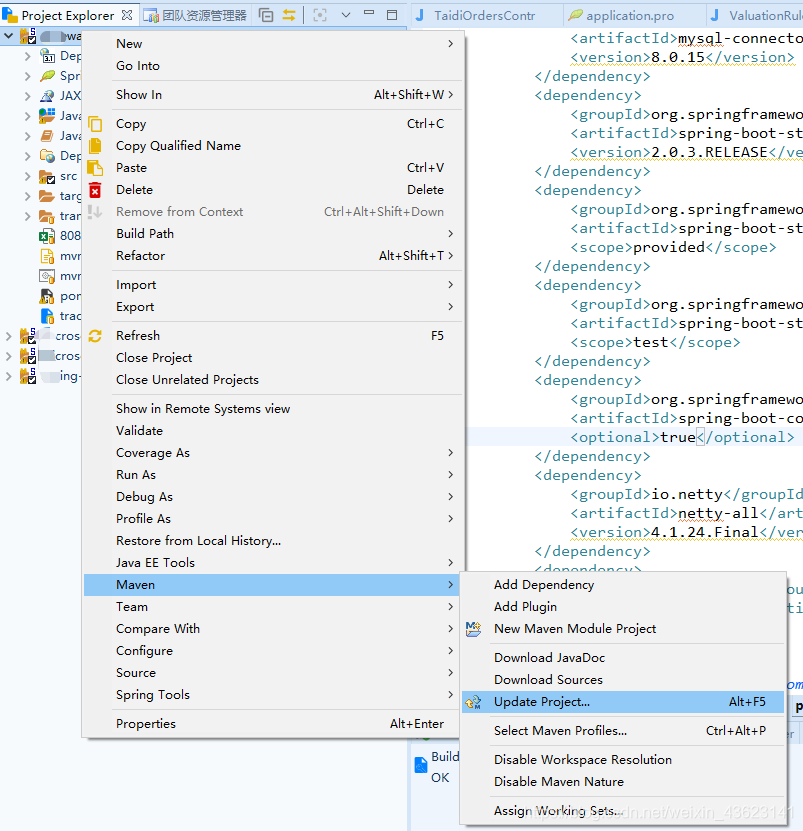Select Copy Qualified Name

tap(273, 146)
